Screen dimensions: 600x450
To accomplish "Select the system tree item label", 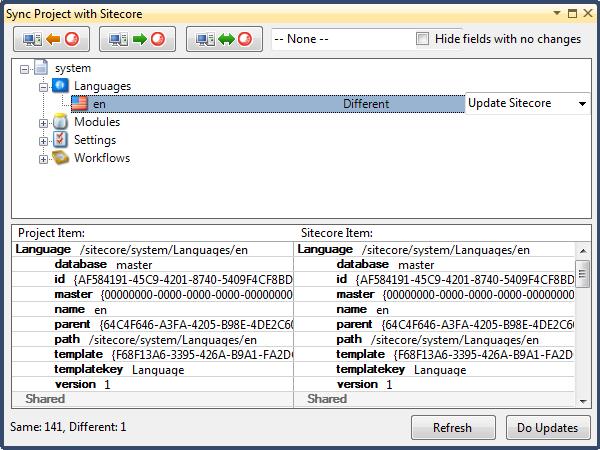I will (73, 68).
